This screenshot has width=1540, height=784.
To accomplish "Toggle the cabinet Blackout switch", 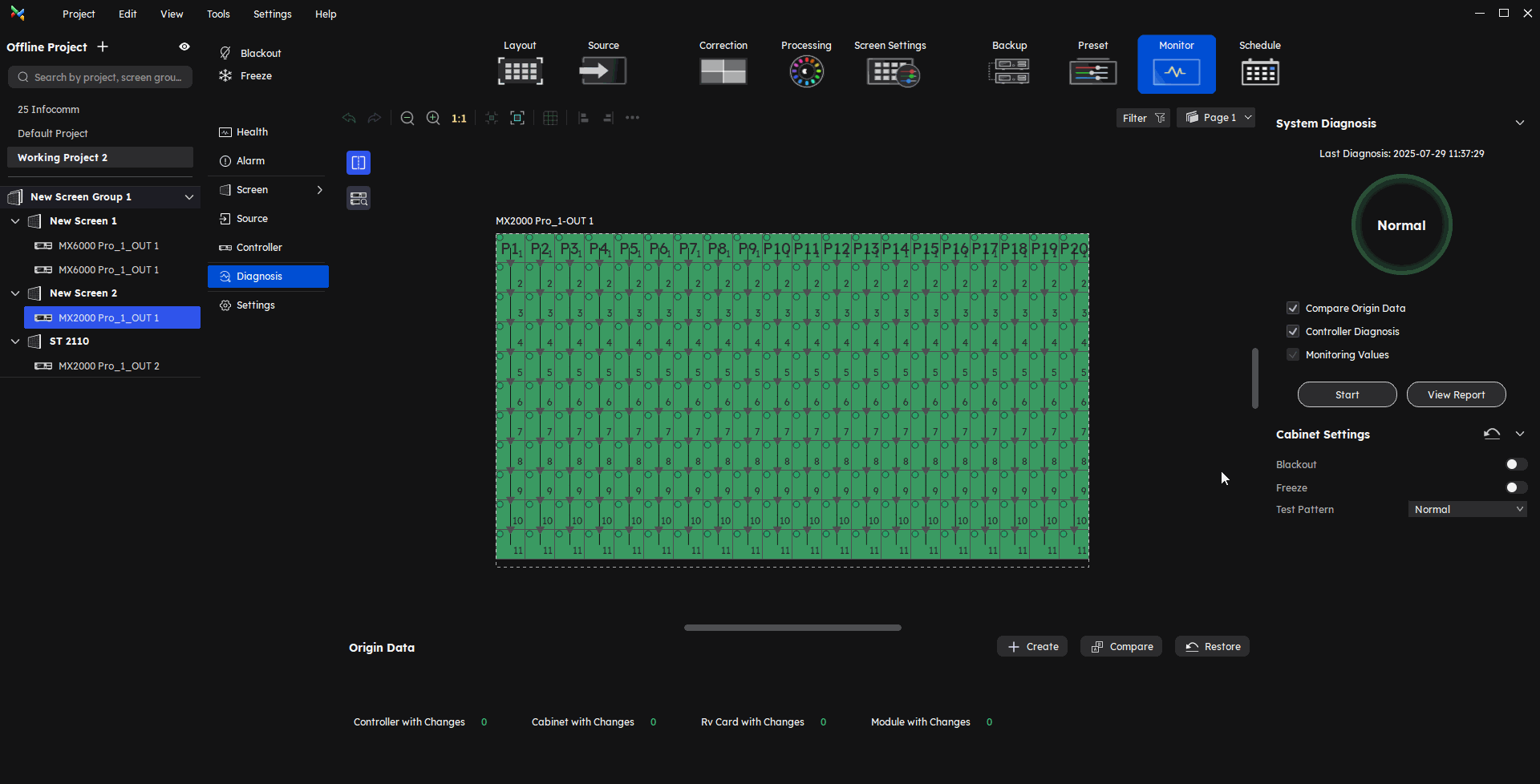I will [1515, 465].
